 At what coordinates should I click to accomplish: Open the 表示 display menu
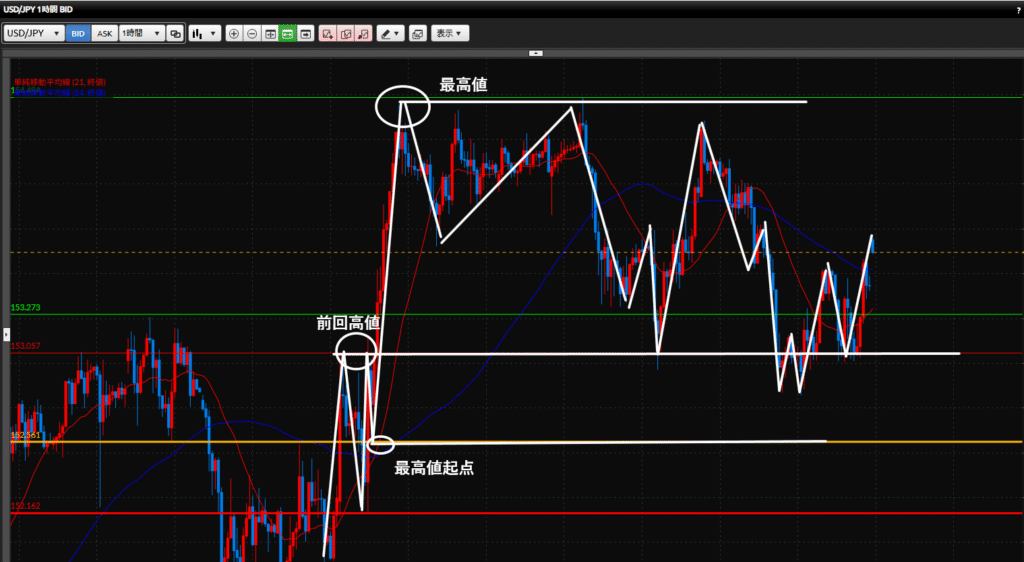click(x=450, y=33)
